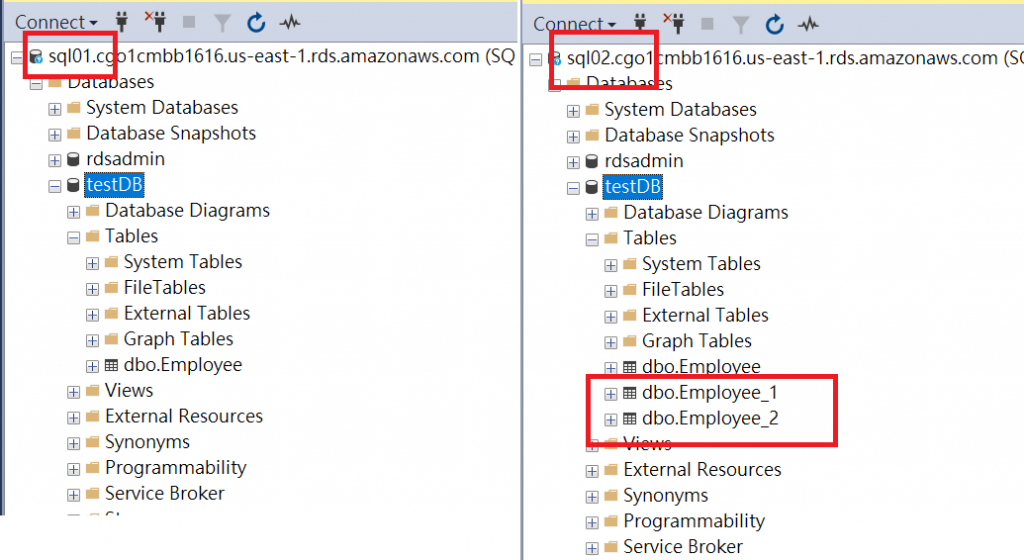Screen dimensions: 1024x560
Task: Expand Programmability under sql01 testDB
Action: coord(74,469)
